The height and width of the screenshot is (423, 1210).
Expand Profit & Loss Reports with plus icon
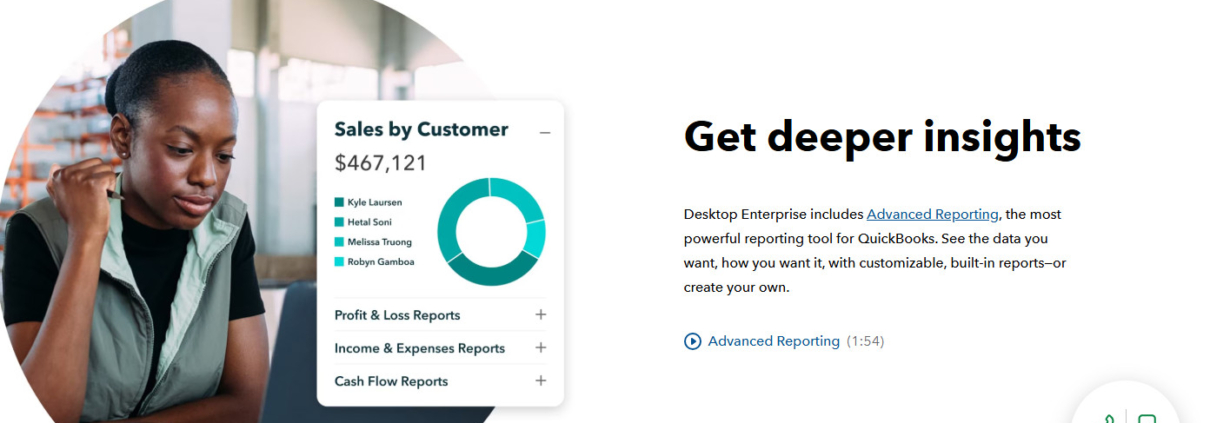(540, 315)
